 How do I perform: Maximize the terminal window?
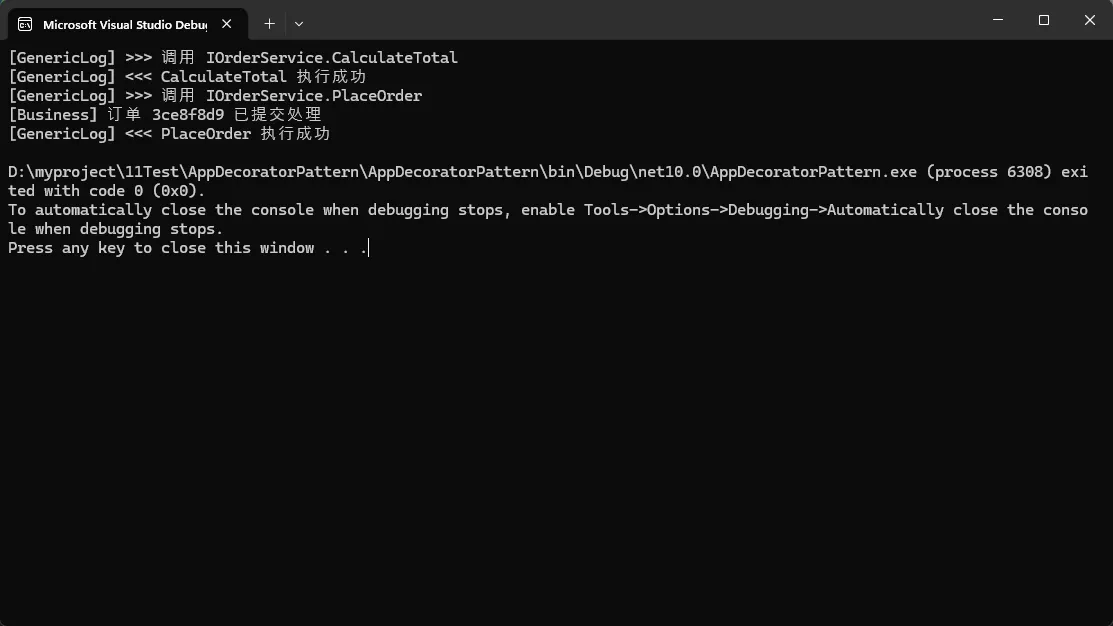(1044, 20)
